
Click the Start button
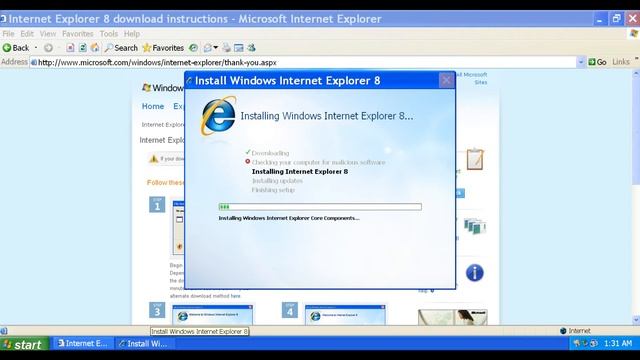click(x=24, y=344)
